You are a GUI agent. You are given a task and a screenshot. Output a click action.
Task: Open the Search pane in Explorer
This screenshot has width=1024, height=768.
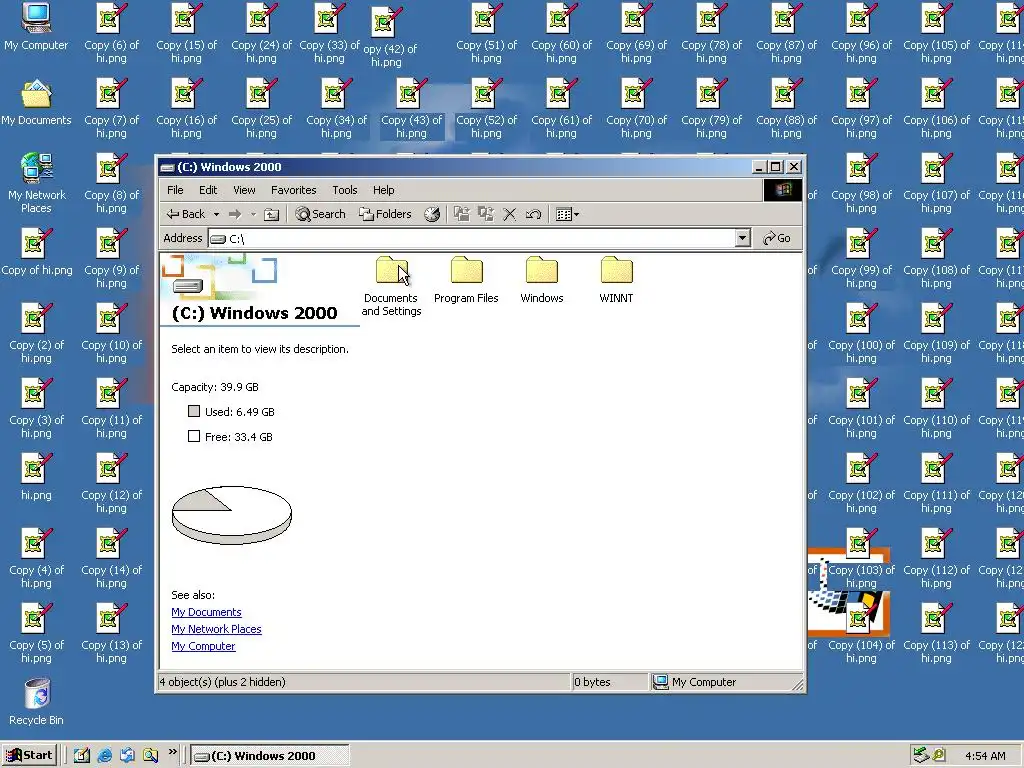coord(320,214)
